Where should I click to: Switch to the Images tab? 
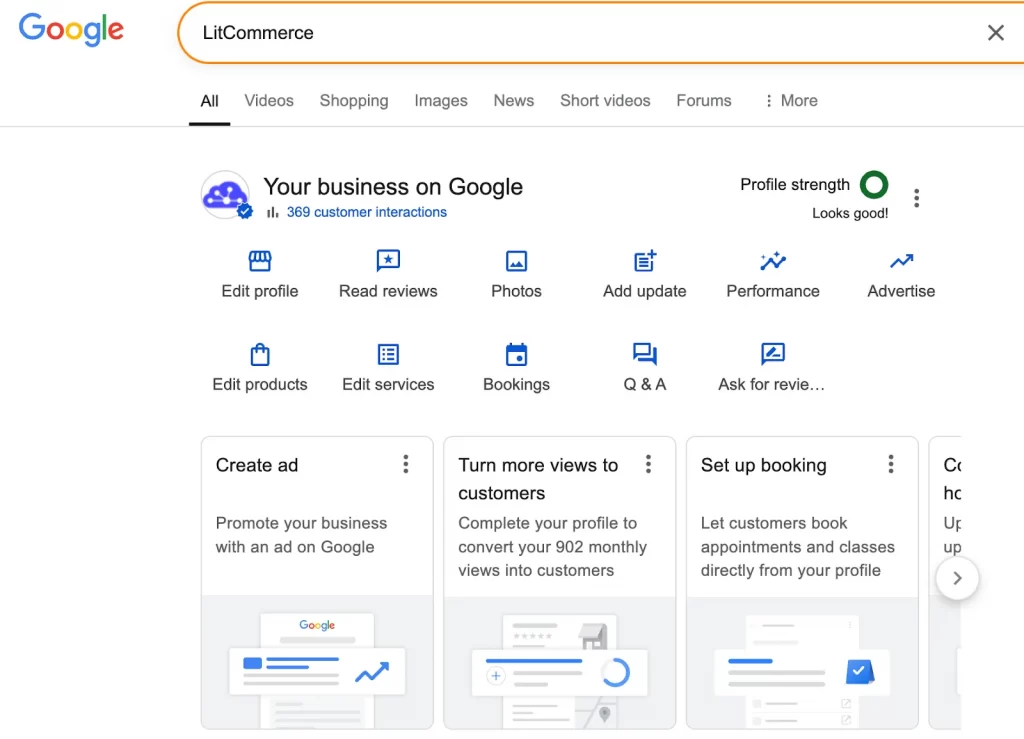coord(440,101)
